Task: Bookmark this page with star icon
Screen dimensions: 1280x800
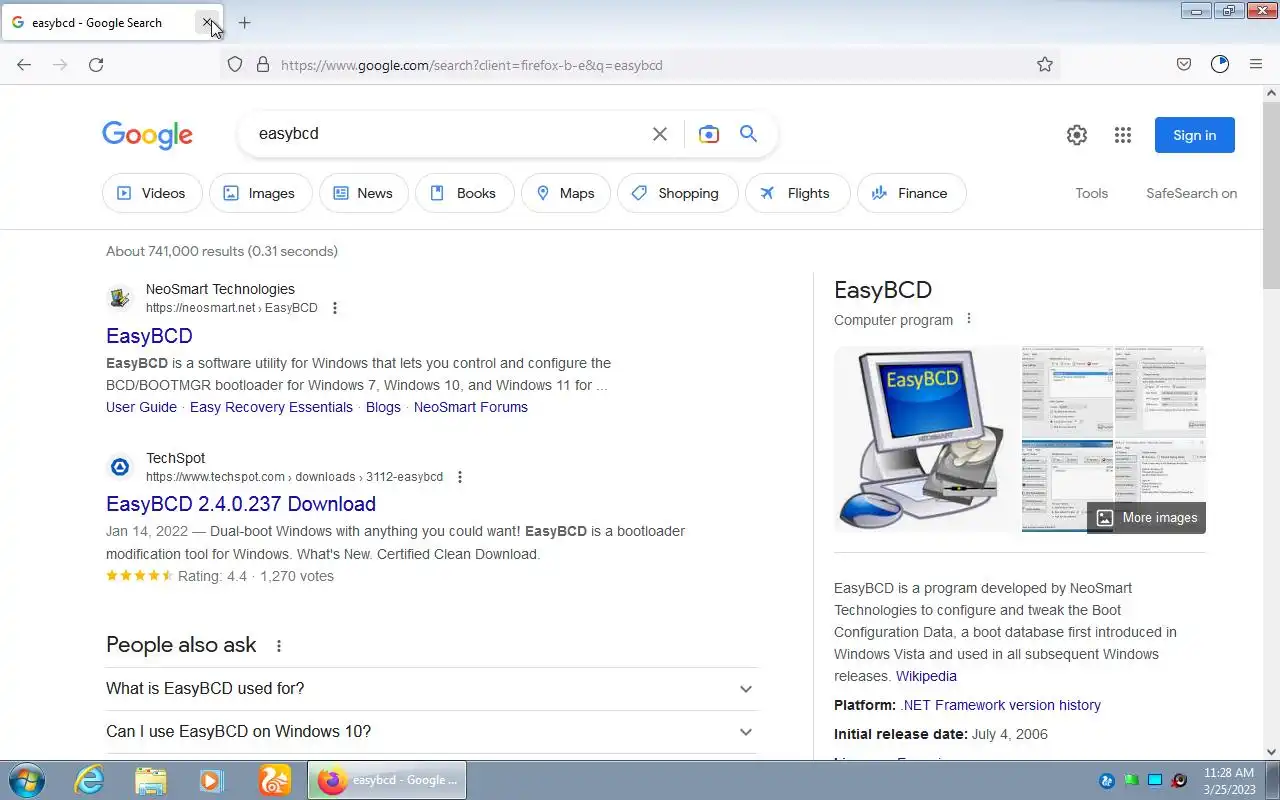Action: coord(1045,64)
